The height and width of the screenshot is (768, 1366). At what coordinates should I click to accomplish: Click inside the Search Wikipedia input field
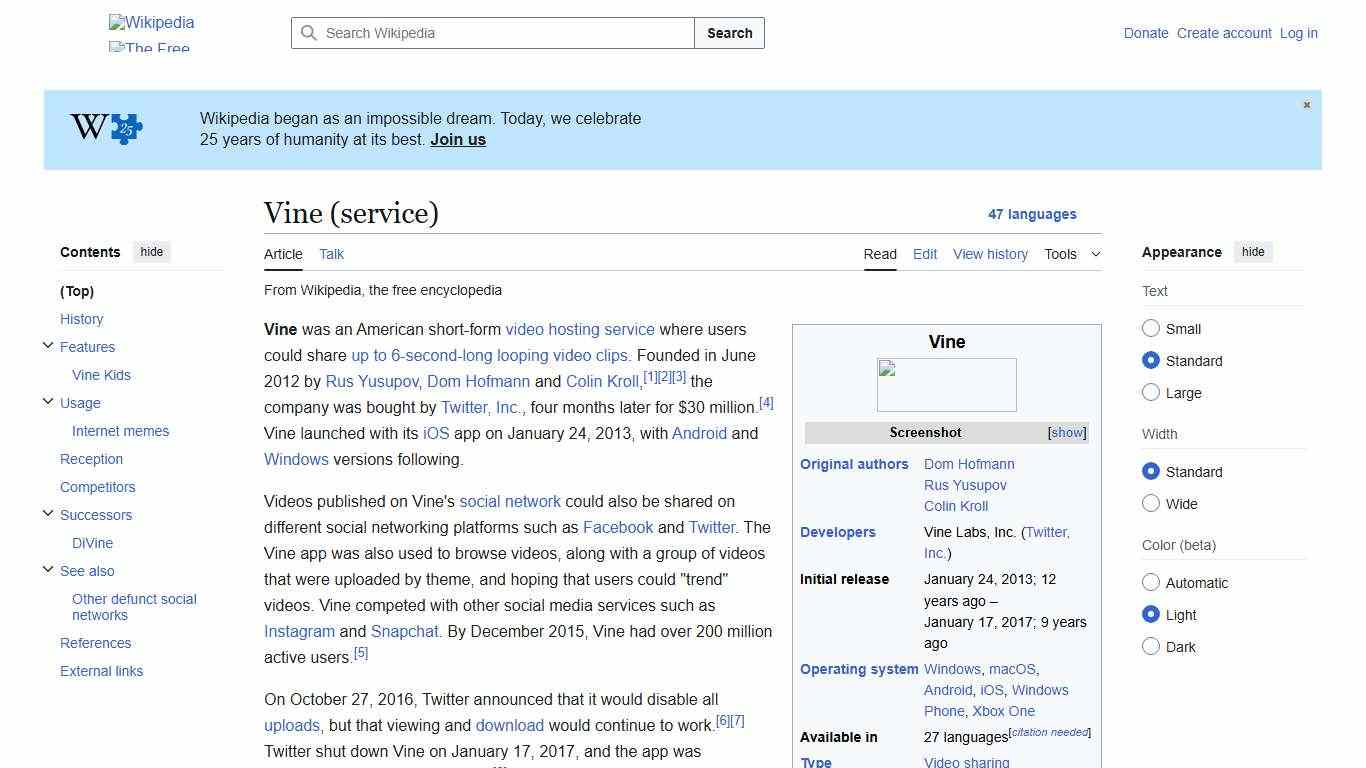point(490,33)
